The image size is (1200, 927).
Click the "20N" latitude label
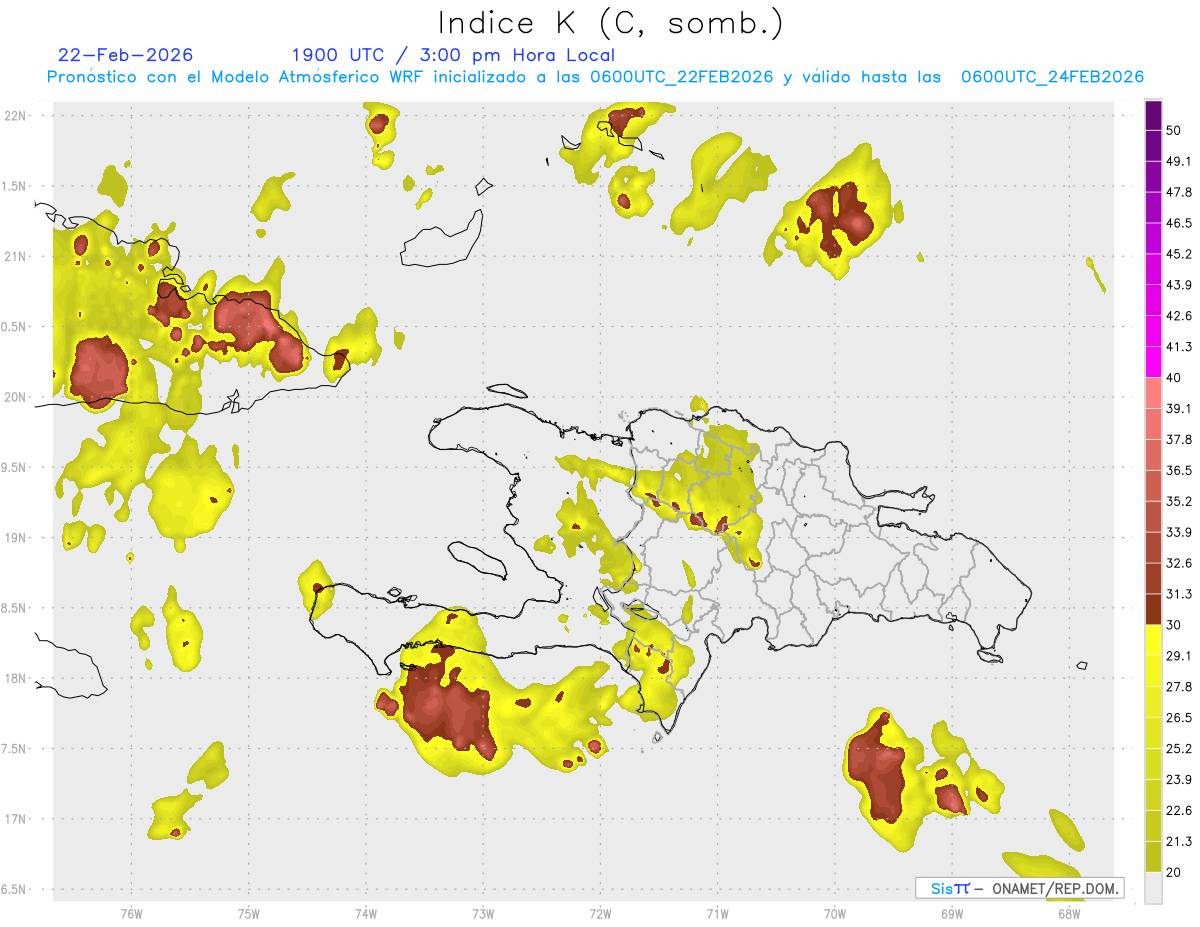15,397
